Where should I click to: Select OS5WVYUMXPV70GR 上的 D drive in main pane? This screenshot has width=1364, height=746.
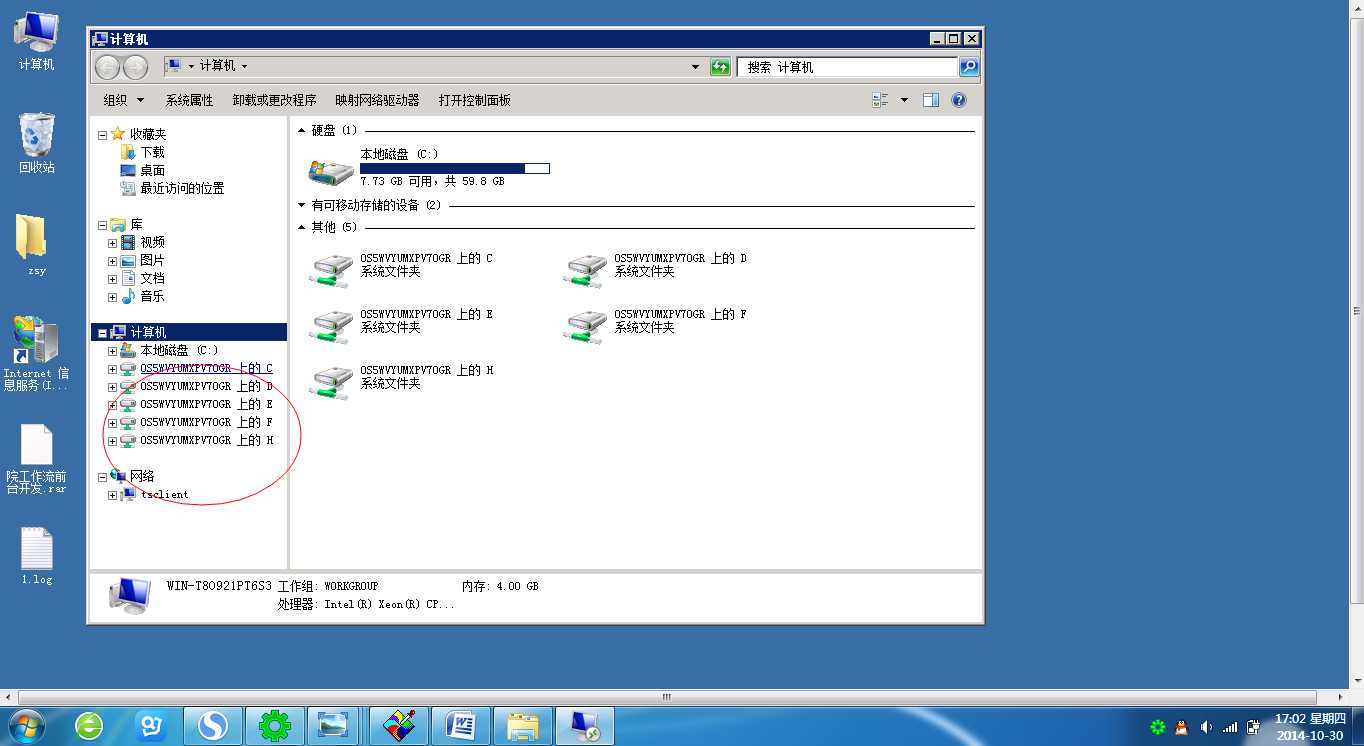[655, 270]
